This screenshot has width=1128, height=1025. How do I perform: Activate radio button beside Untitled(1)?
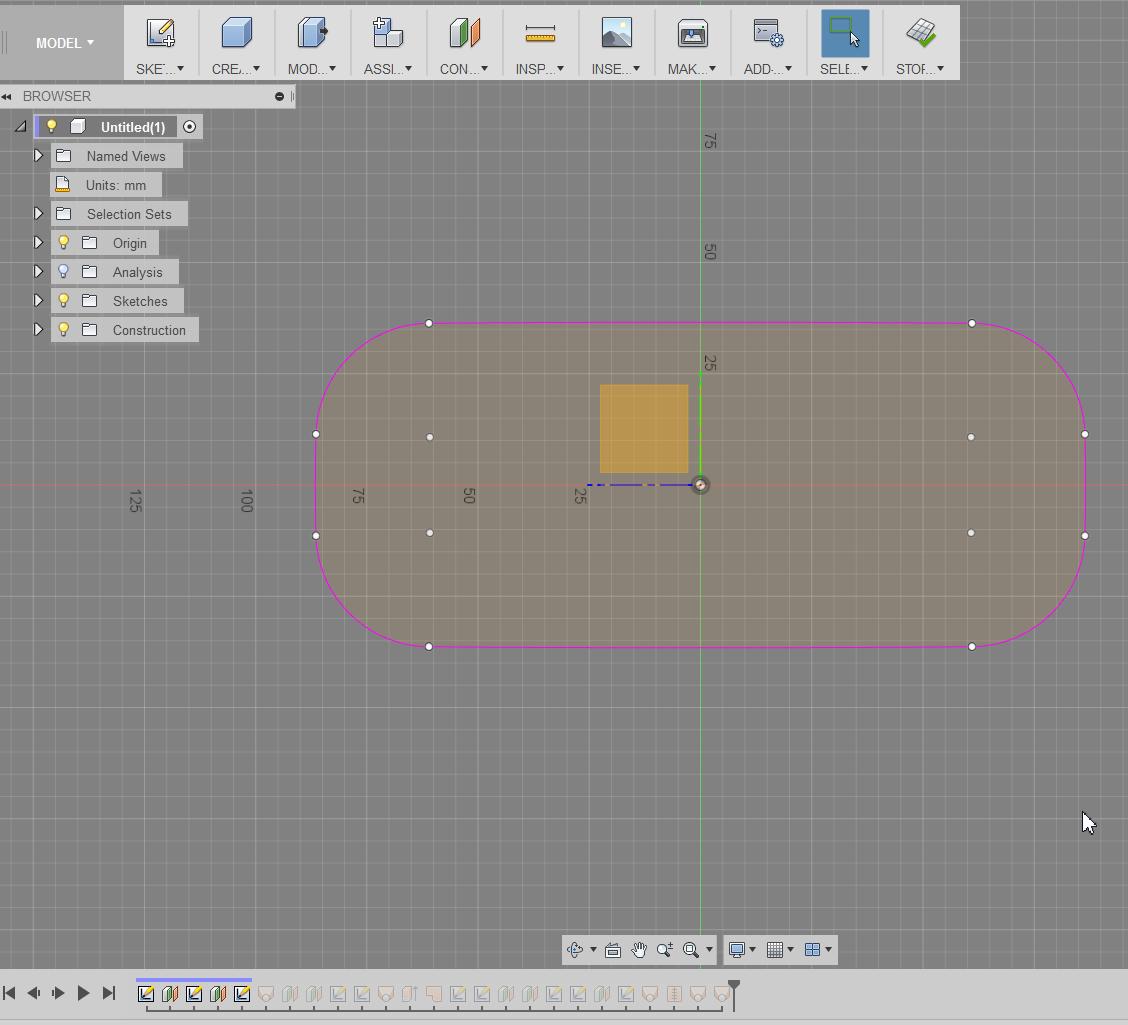[x=190, y=127]
